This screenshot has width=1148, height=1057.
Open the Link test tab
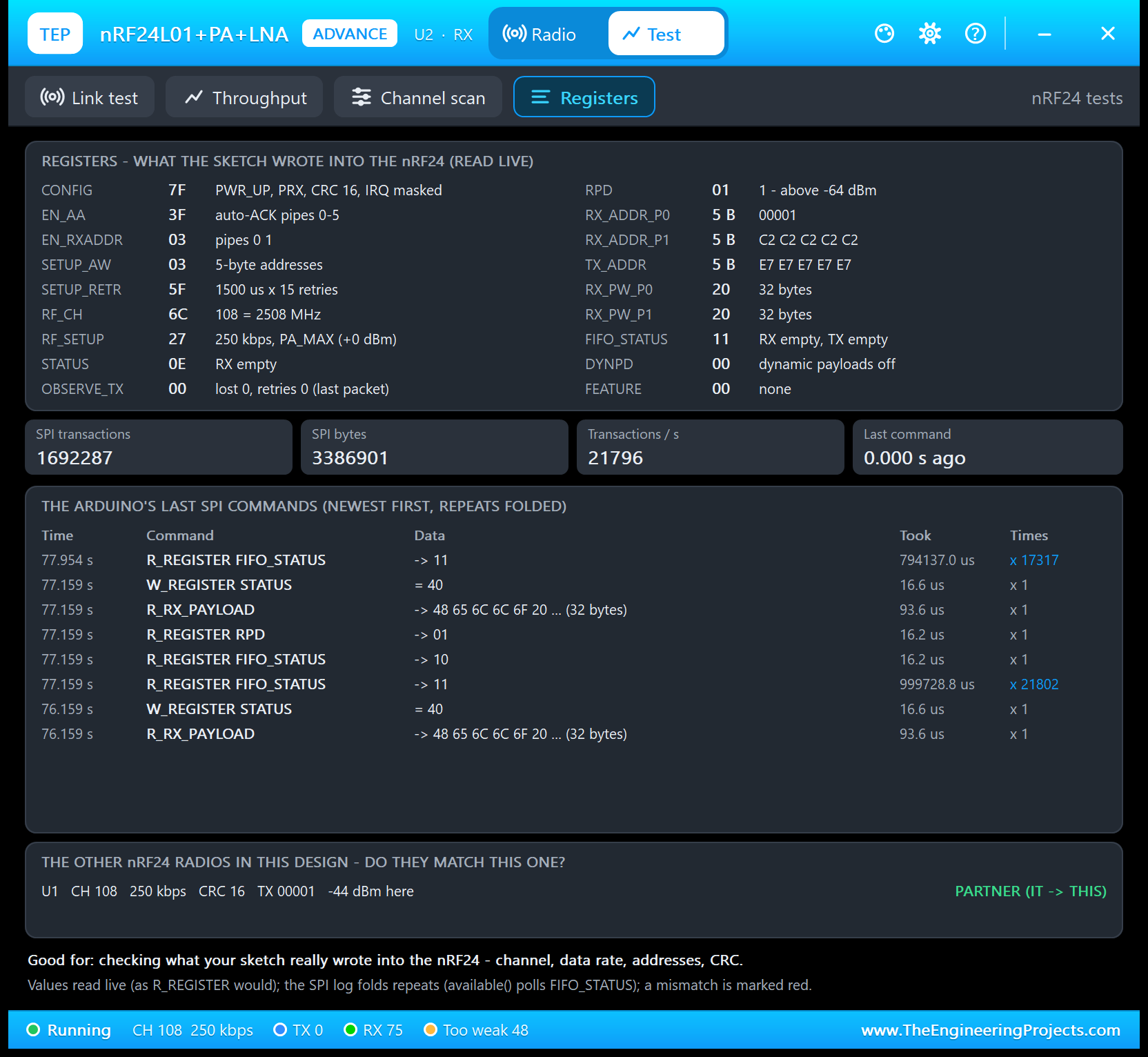[90, 97]
